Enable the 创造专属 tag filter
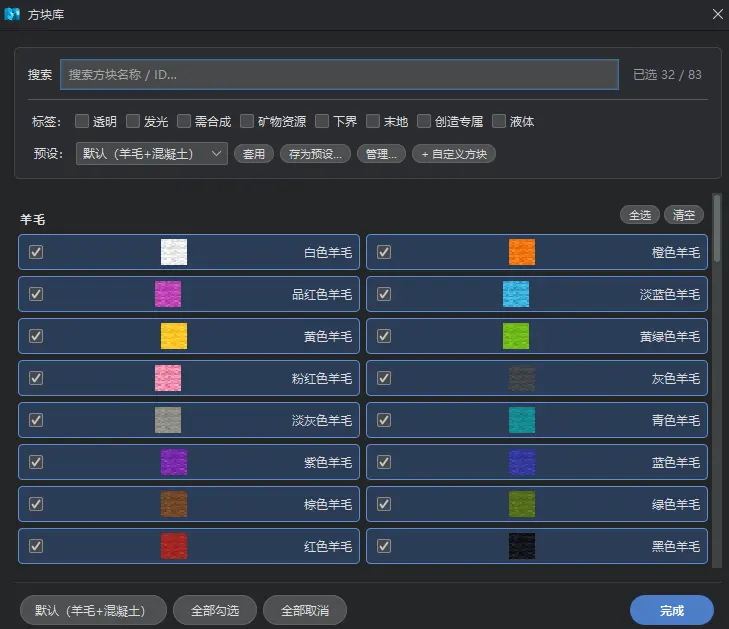729x629 pixels. click(424, 121)
